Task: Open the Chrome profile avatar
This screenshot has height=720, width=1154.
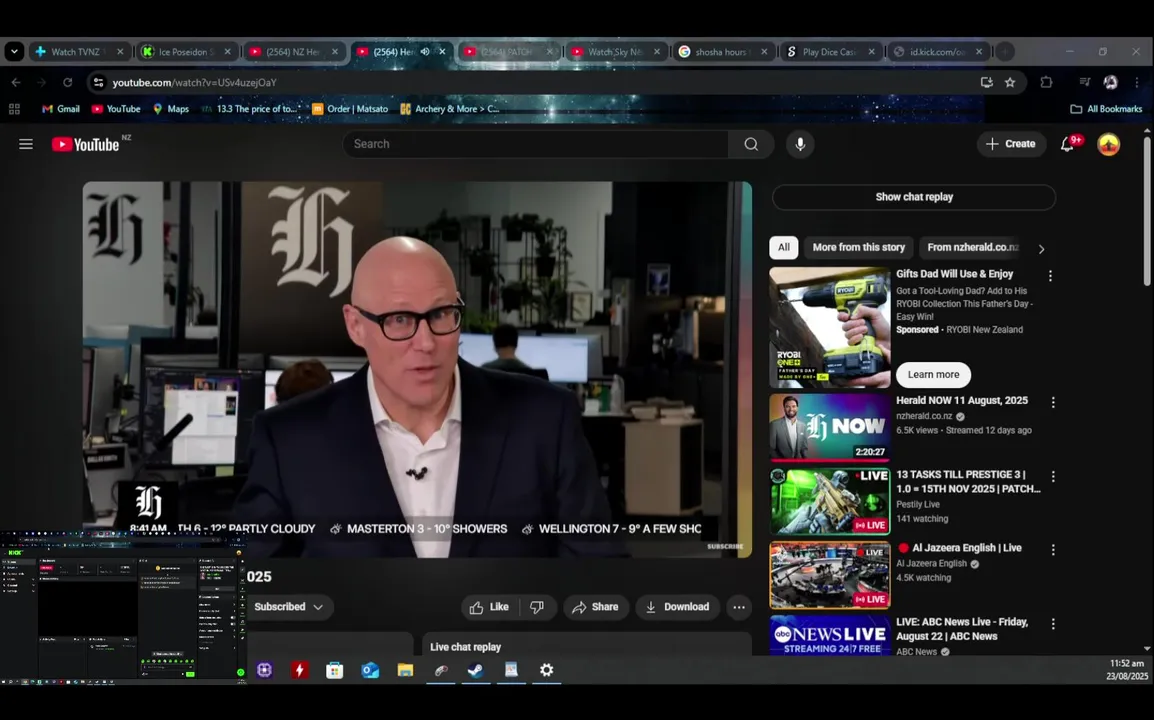Action: (1111, 82)
